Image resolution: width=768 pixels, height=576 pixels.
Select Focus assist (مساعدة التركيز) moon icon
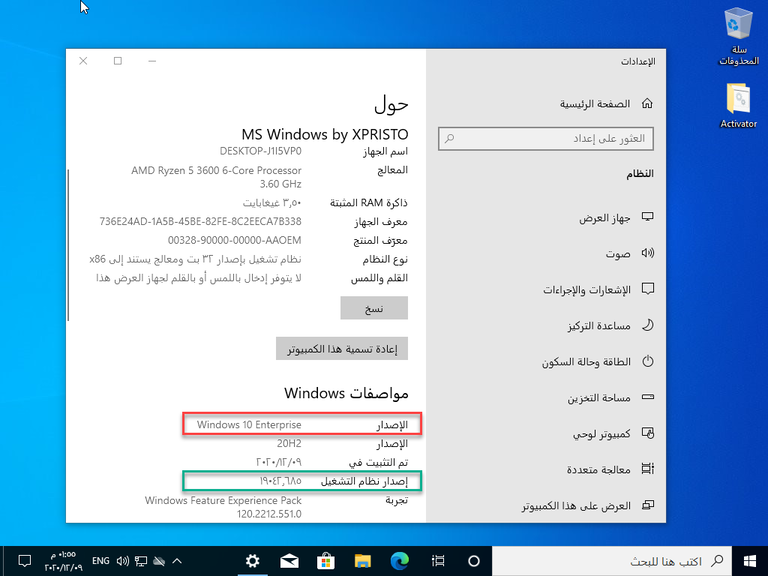(648, 325)
